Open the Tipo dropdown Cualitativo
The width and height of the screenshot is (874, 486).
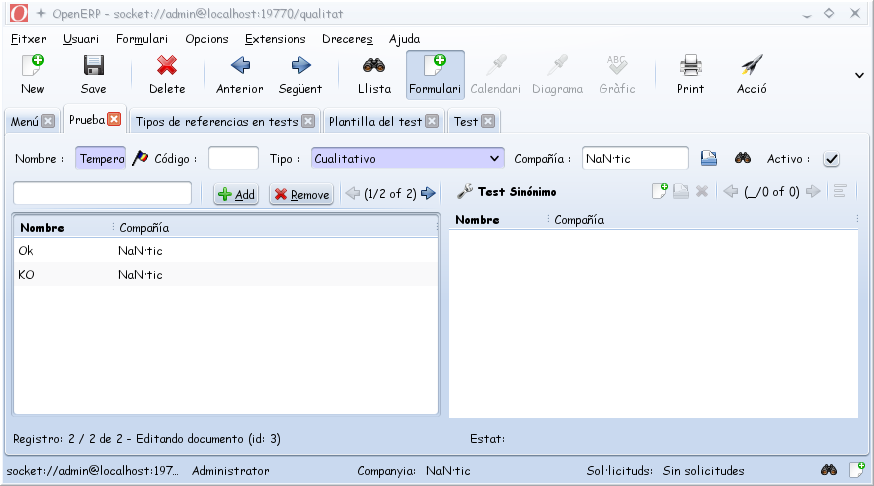tap(407, 158)
